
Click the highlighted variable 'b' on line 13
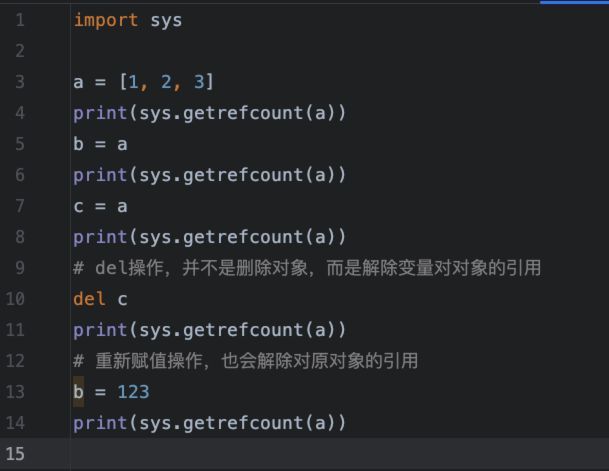tap(78, 392)
